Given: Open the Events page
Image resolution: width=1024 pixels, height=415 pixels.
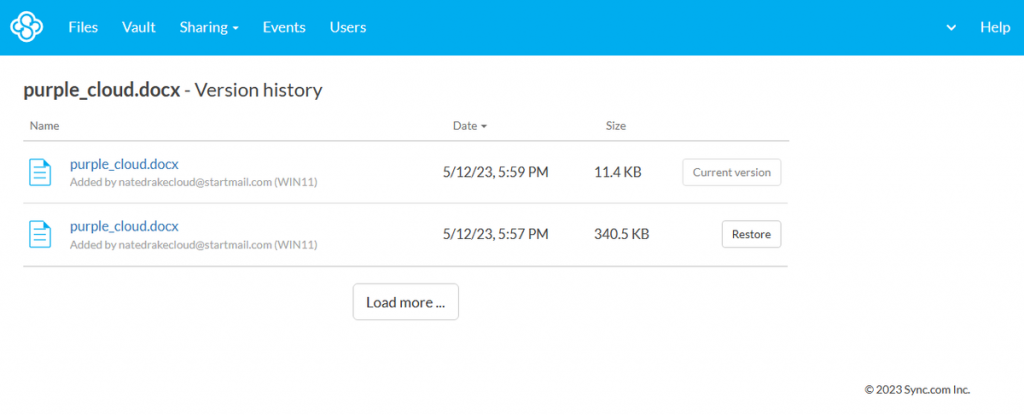Looking at the screenshot, I should click(284, 27).
